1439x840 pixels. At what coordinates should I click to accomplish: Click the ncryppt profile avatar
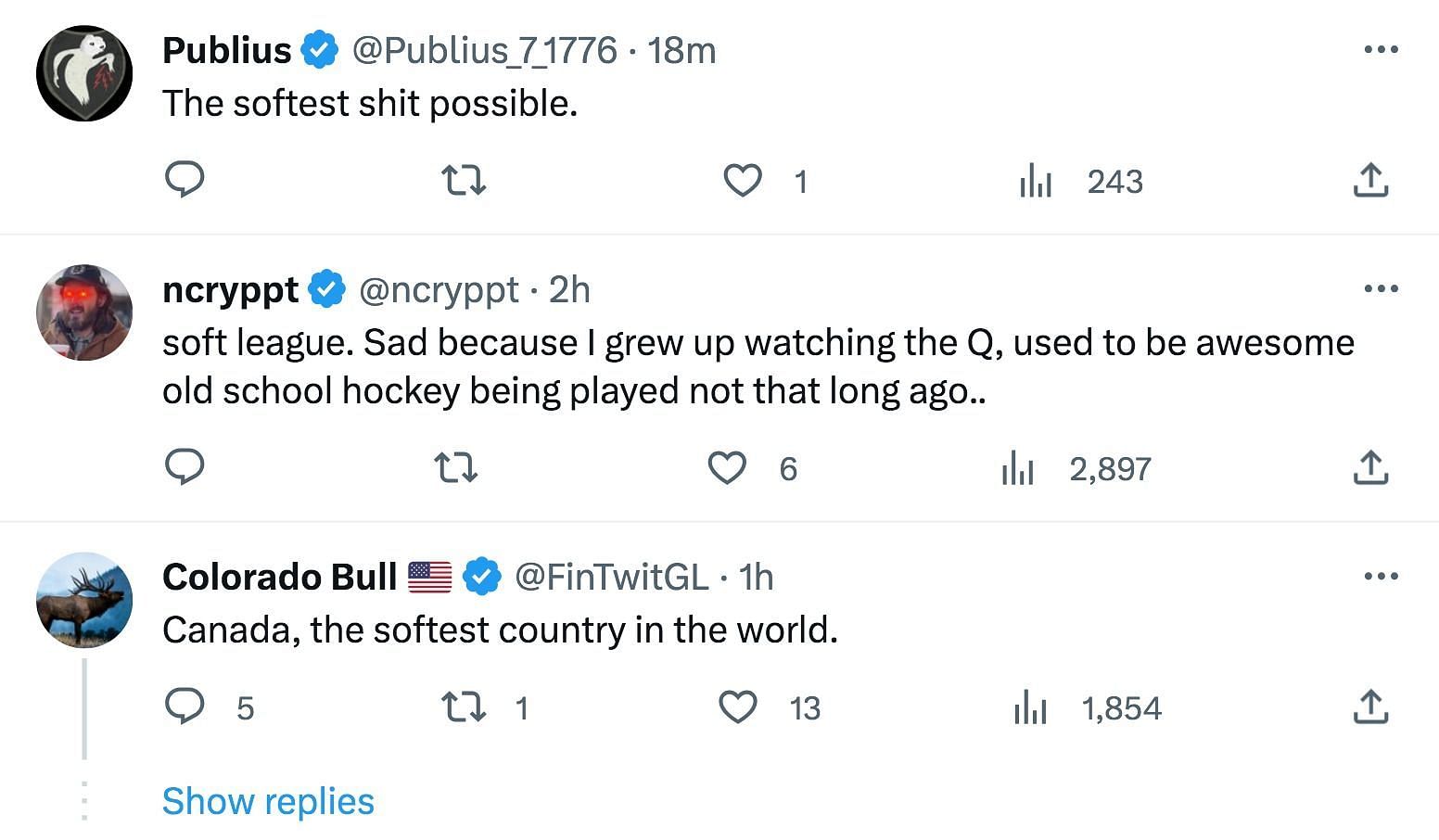(x=84, y=312)
